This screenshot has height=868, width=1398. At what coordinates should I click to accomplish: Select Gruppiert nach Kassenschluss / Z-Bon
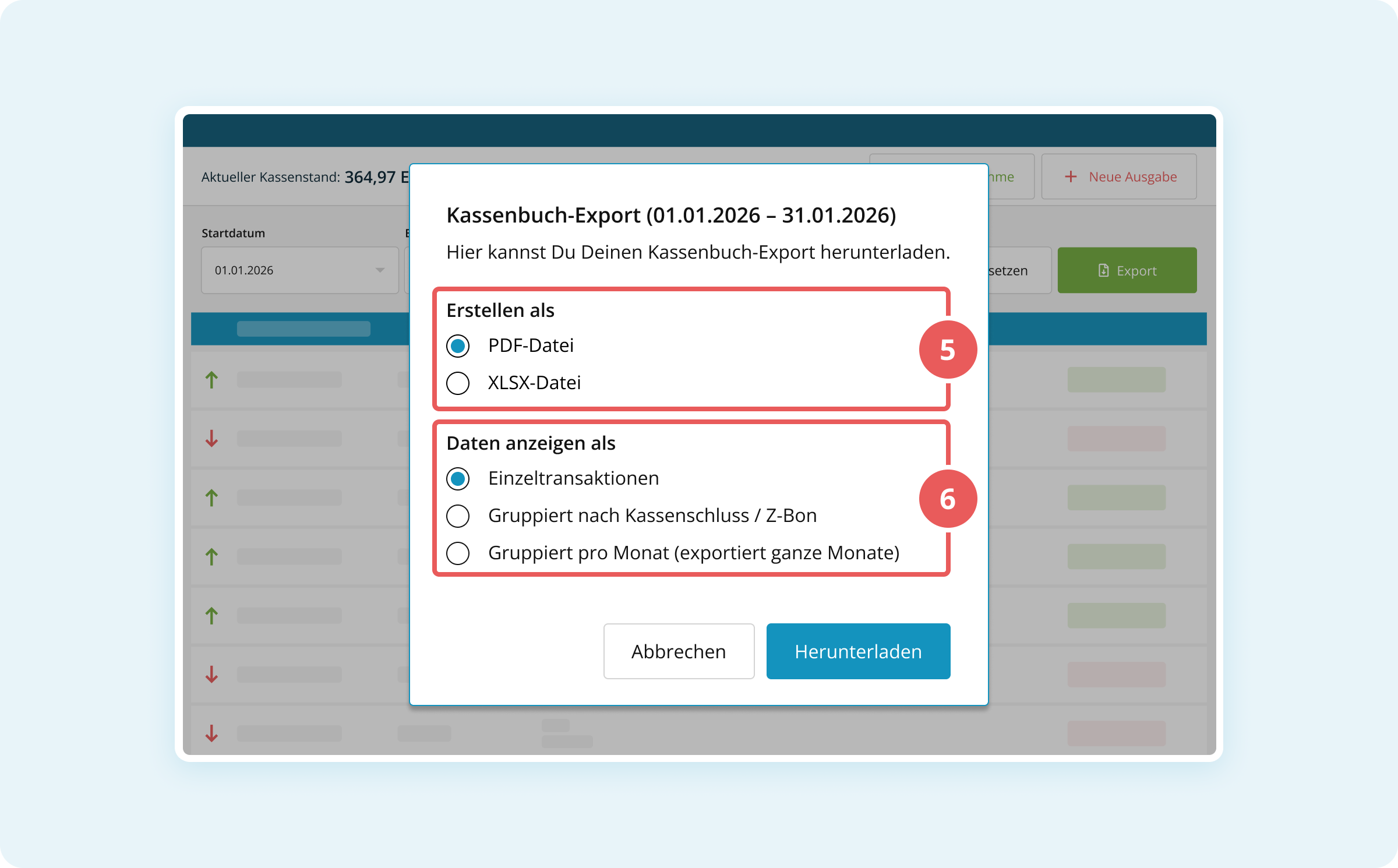(458, 516)
